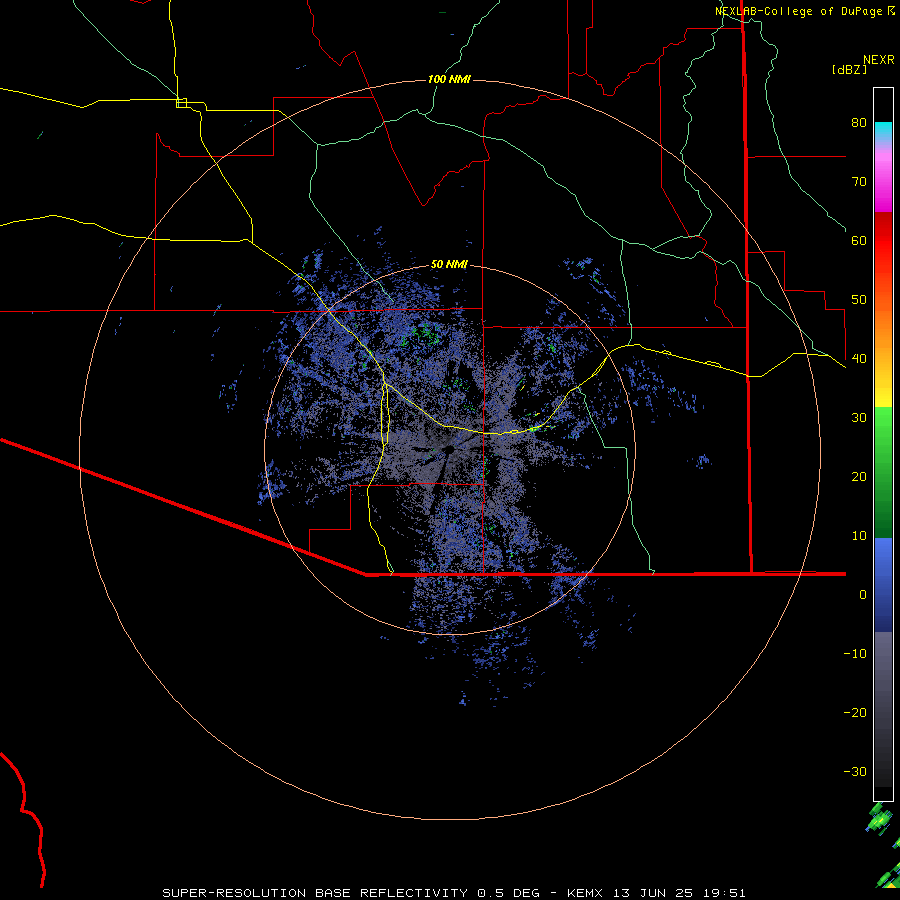Click the NEXLAB-College of DuPage label
The width and height of the screenshot is (900, 900).
(x=804, y=11)
